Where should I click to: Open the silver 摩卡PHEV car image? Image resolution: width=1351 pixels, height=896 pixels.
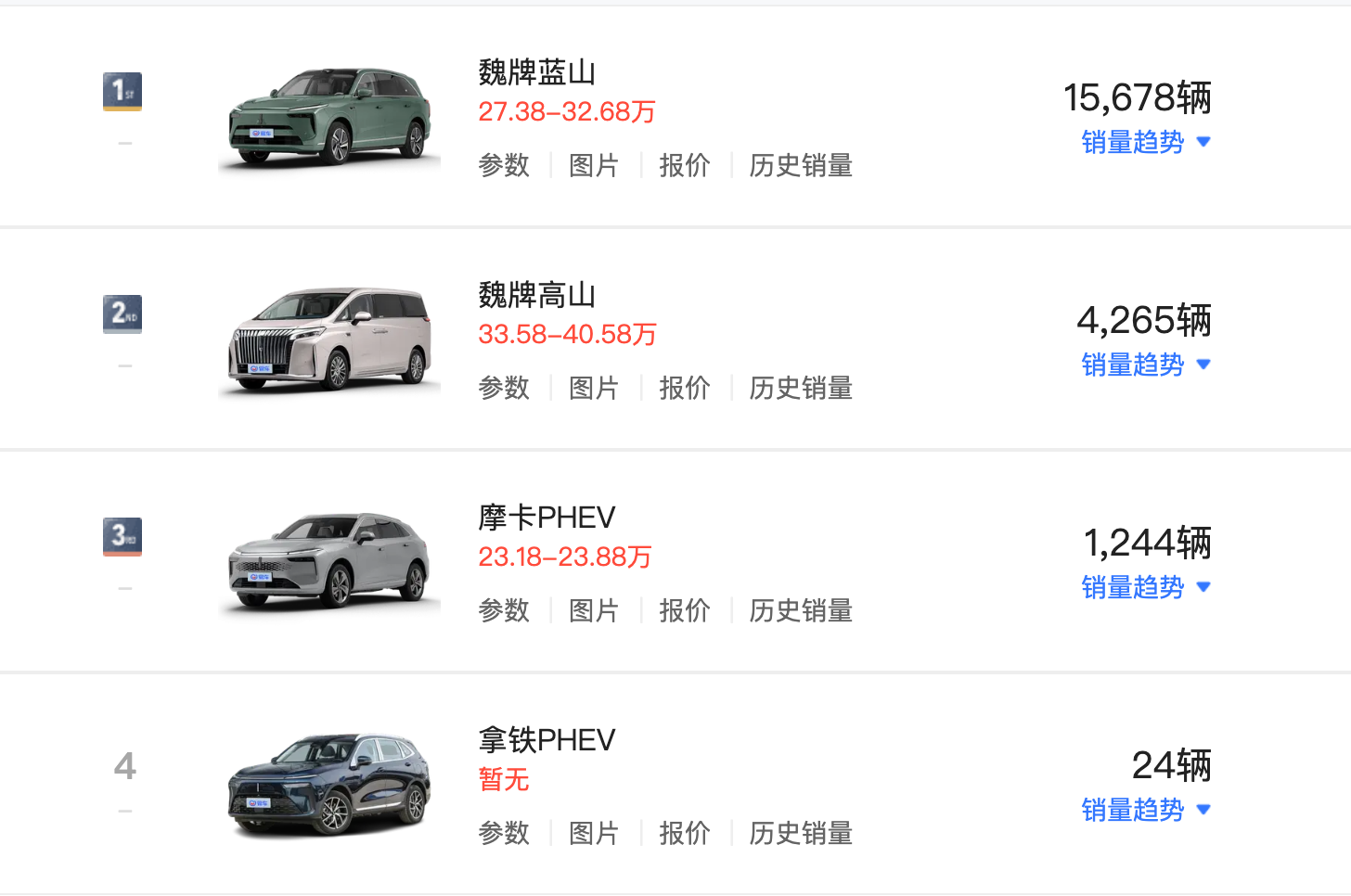point(329,563)
